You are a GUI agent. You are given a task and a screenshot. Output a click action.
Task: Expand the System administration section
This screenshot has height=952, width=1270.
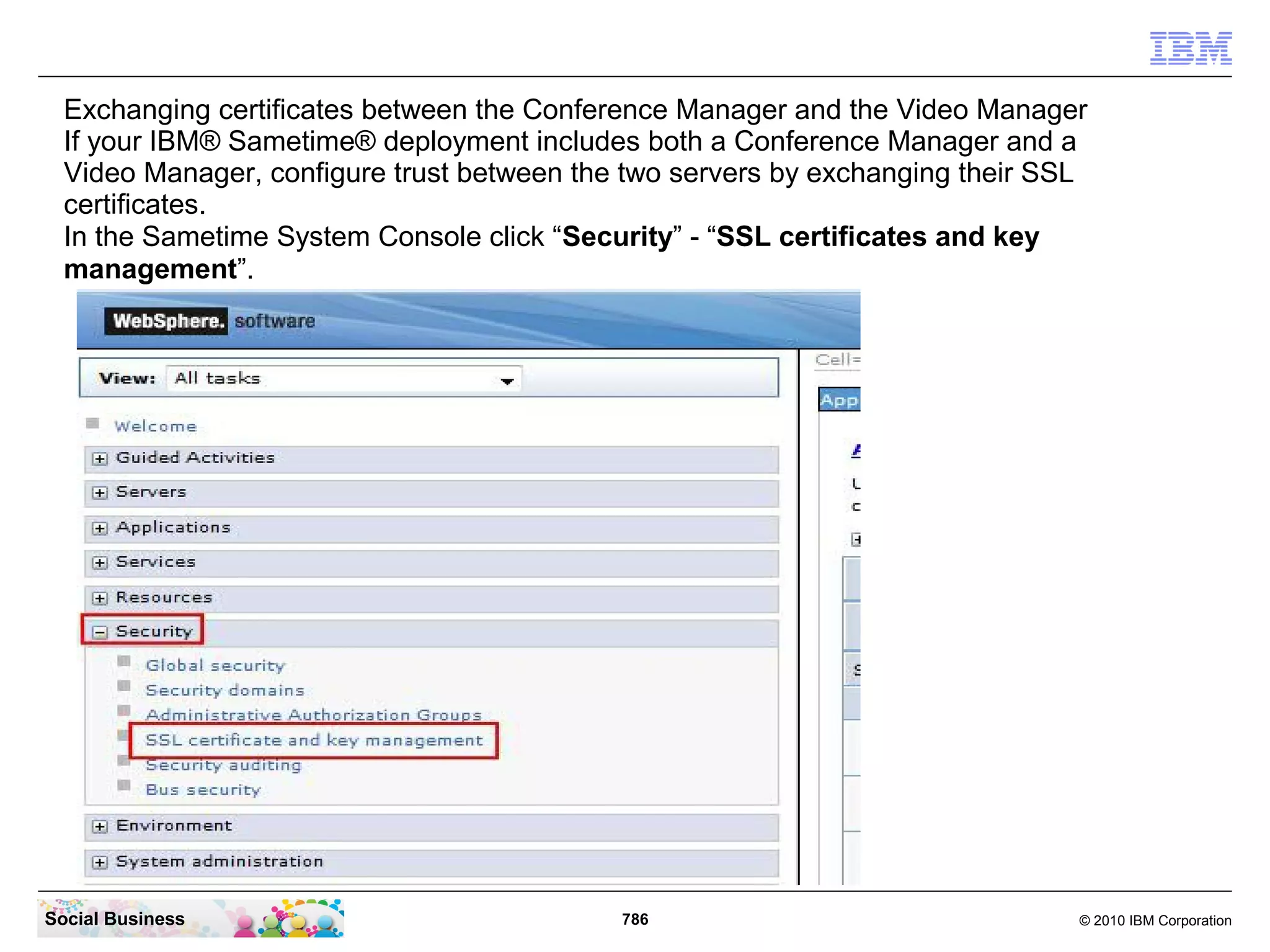click(99, 862)
